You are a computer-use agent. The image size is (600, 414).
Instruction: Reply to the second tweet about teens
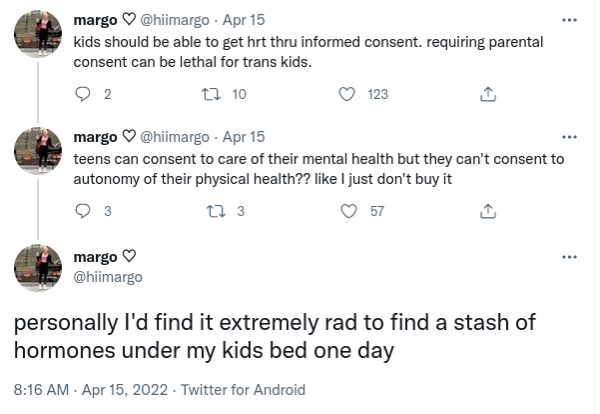83,211
